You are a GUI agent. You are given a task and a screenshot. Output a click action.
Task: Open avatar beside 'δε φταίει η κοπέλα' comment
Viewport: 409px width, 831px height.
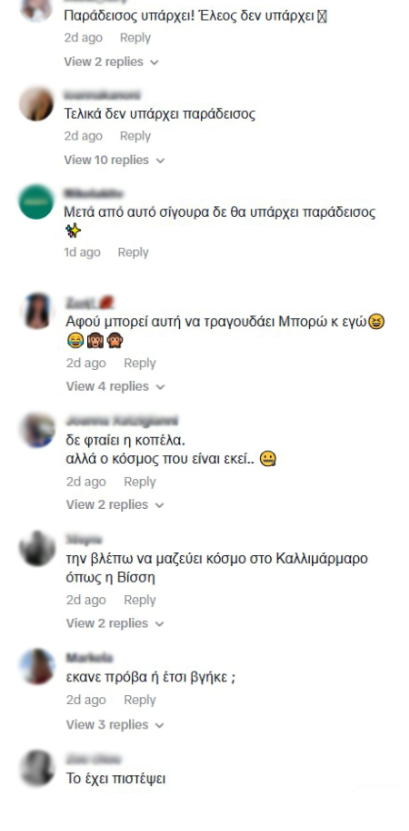[x=37, y=430]
